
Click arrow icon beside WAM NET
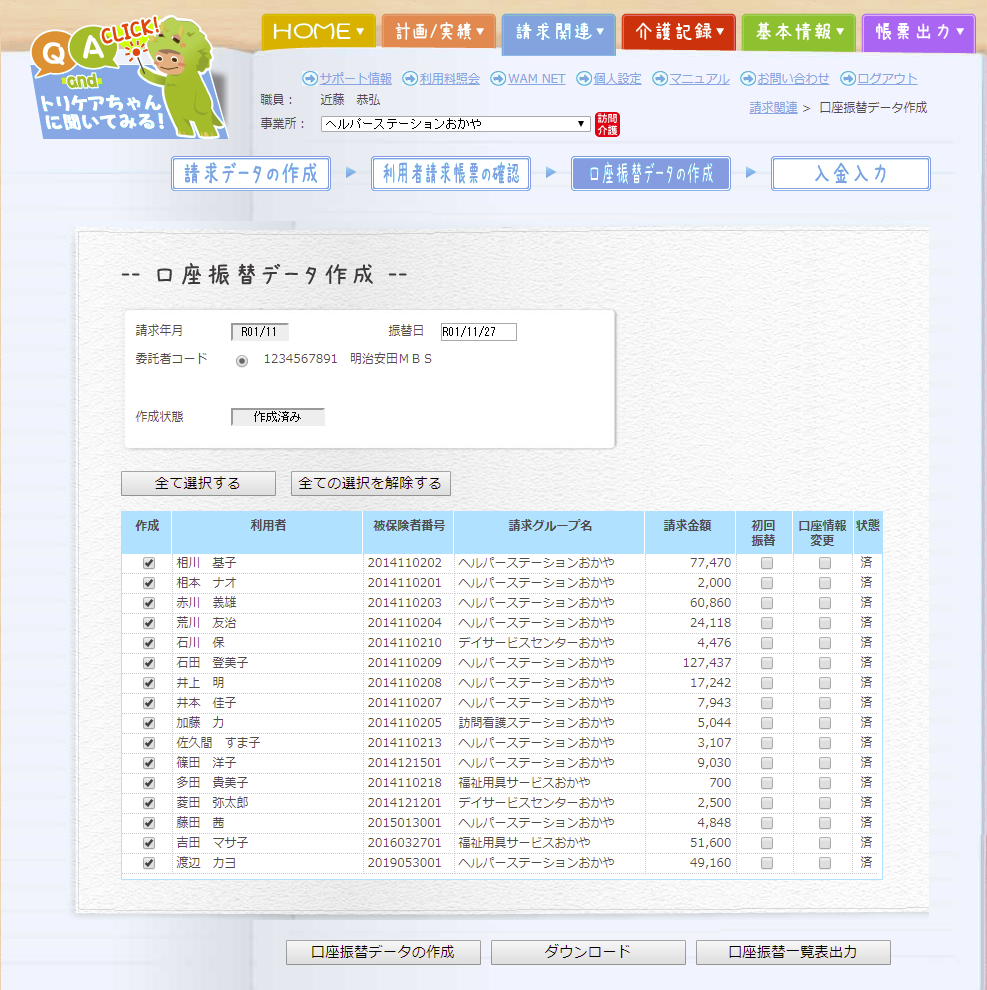pos(498,79)
